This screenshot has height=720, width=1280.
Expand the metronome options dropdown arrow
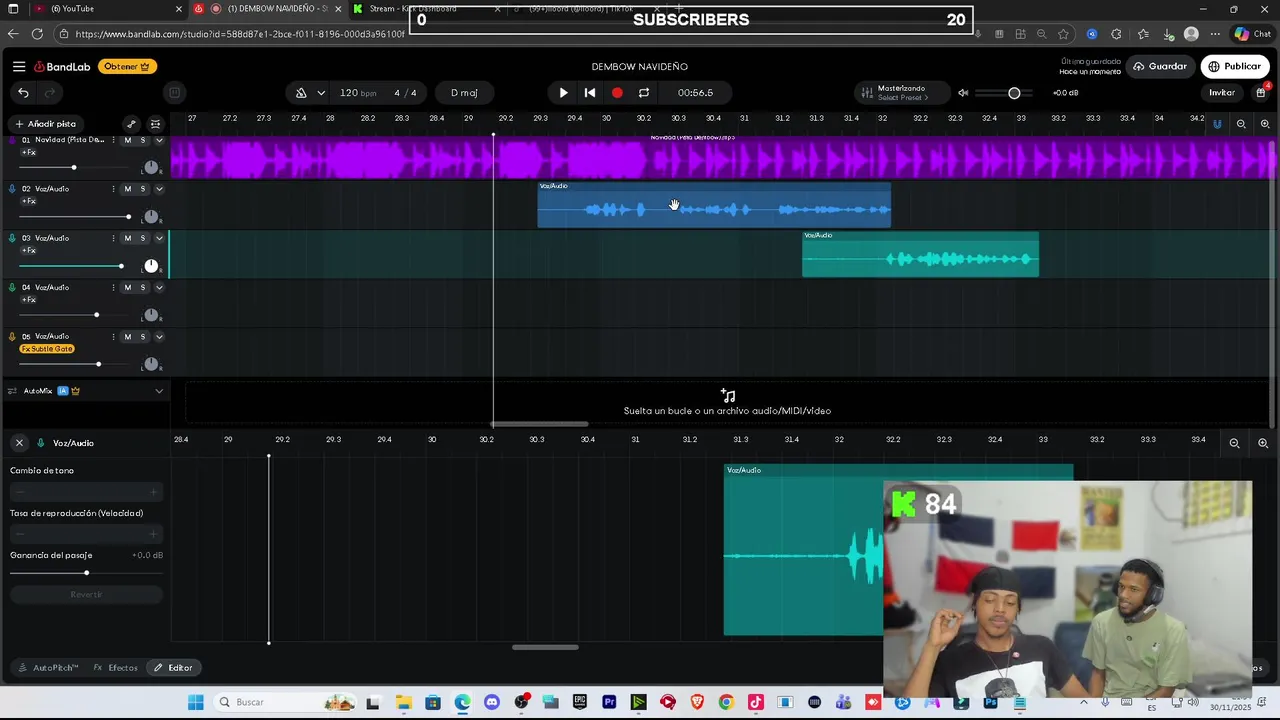[x=321, y=93]
